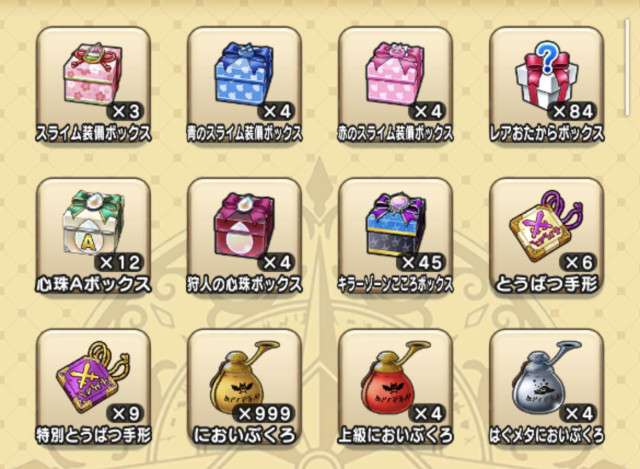Image resolution: width=640 pixels, height=469 pixels.
Task: Select the スライム装備ボックス pink gift box
Action: tap(93, 84)
